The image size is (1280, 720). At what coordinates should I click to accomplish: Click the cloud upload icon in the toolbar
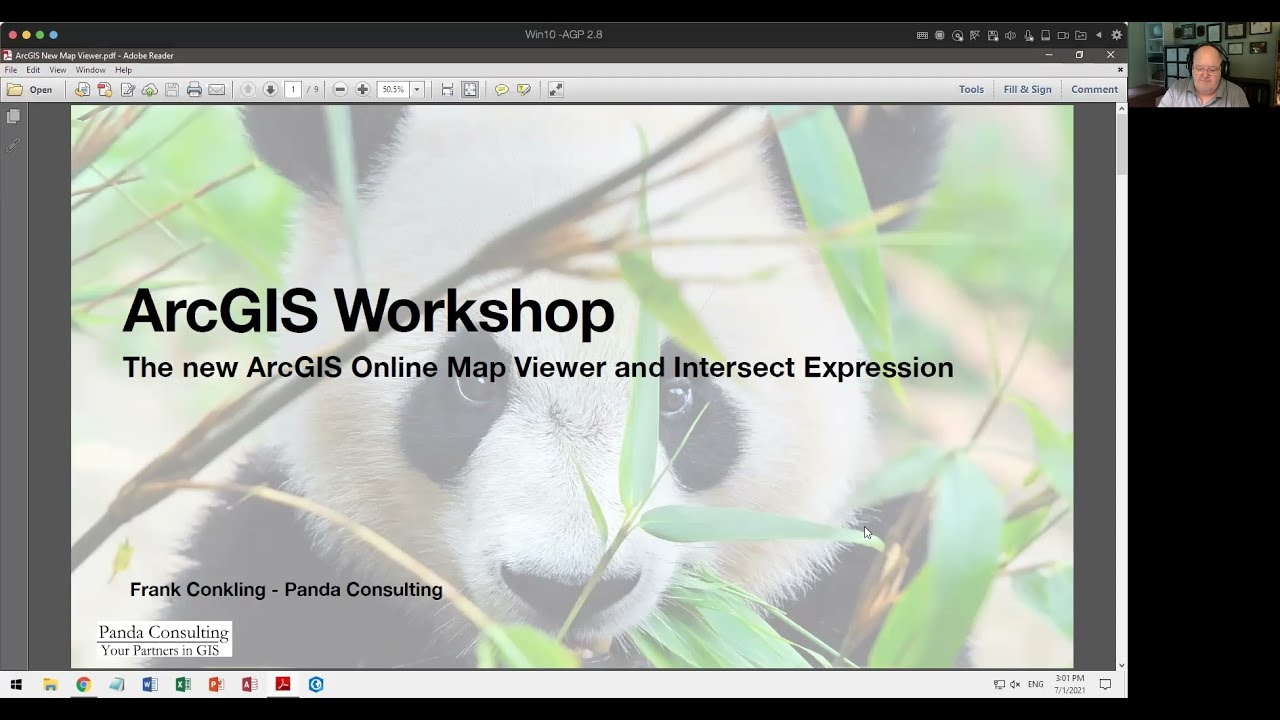click(150, 89)
